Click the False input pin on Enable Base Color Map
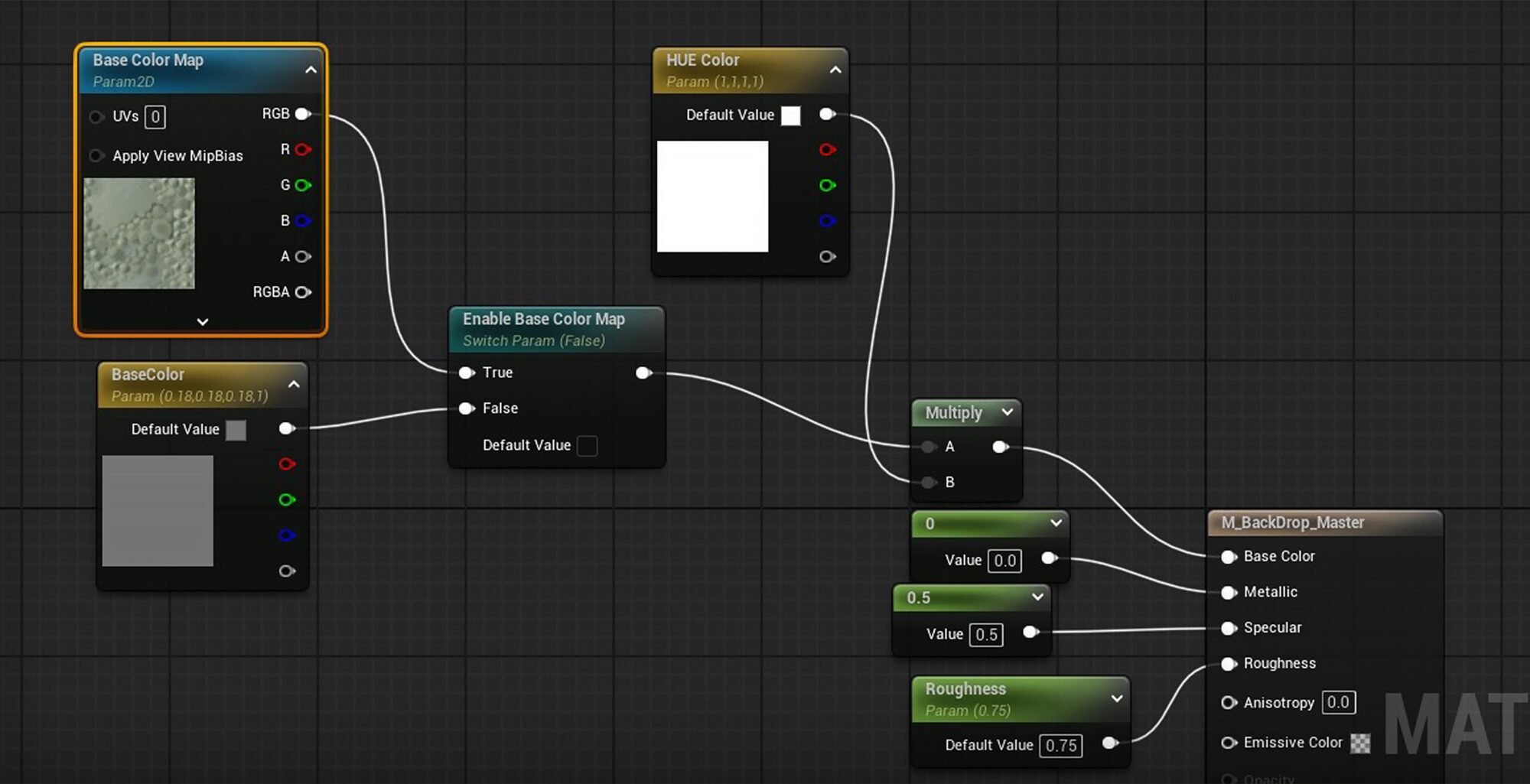Viewport: 1530px width, 784px height. coord(466,408)
